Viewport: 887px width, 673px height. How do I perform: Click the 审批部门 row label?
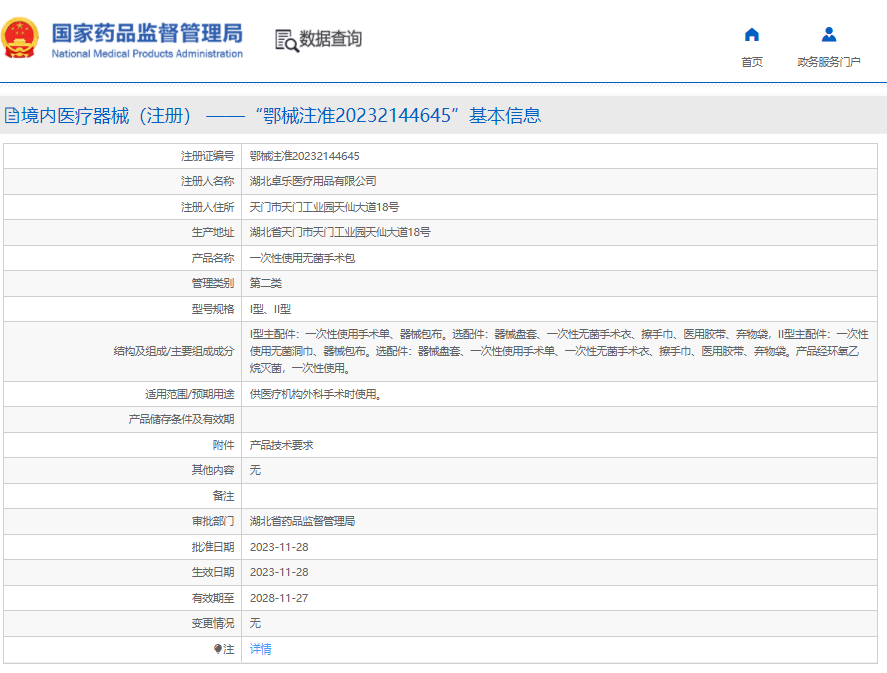(x=213, y=521)
